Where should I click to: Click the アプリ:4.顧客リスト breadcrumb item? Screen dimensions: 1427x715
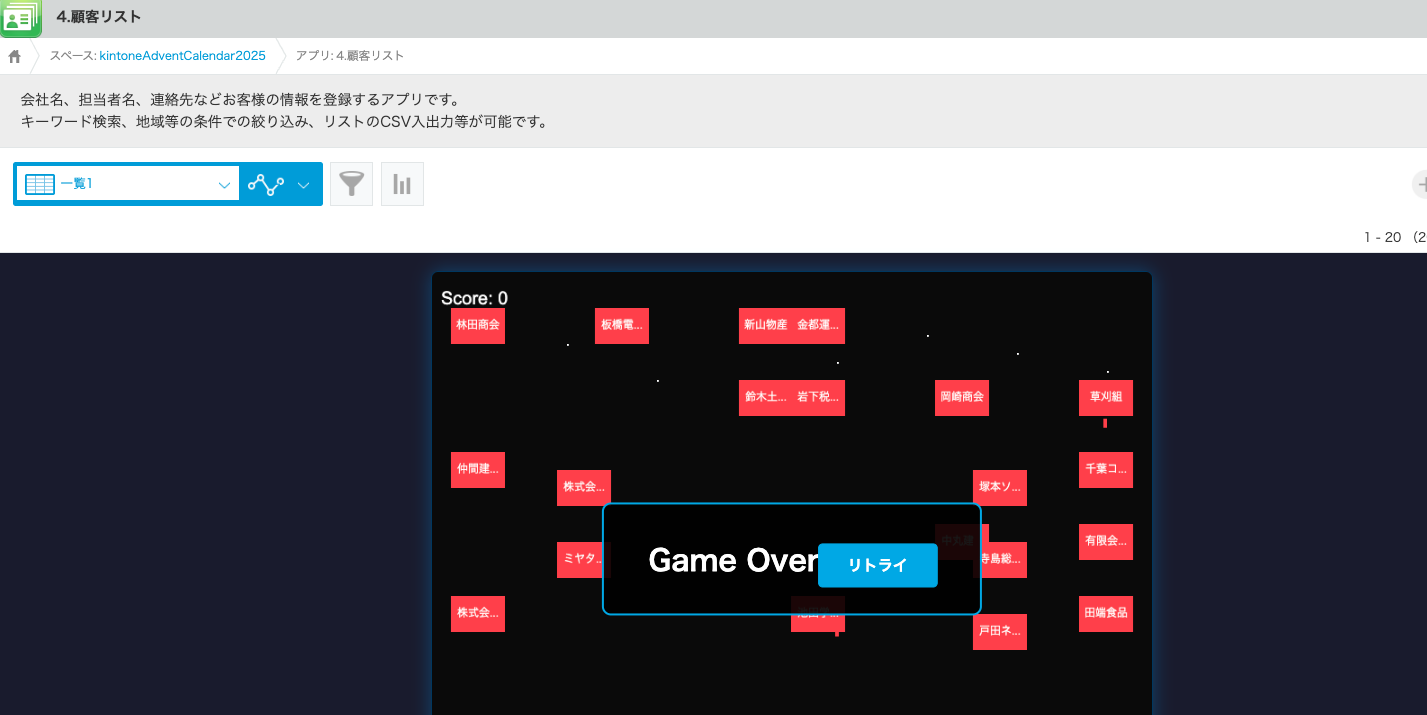(349, 56)
